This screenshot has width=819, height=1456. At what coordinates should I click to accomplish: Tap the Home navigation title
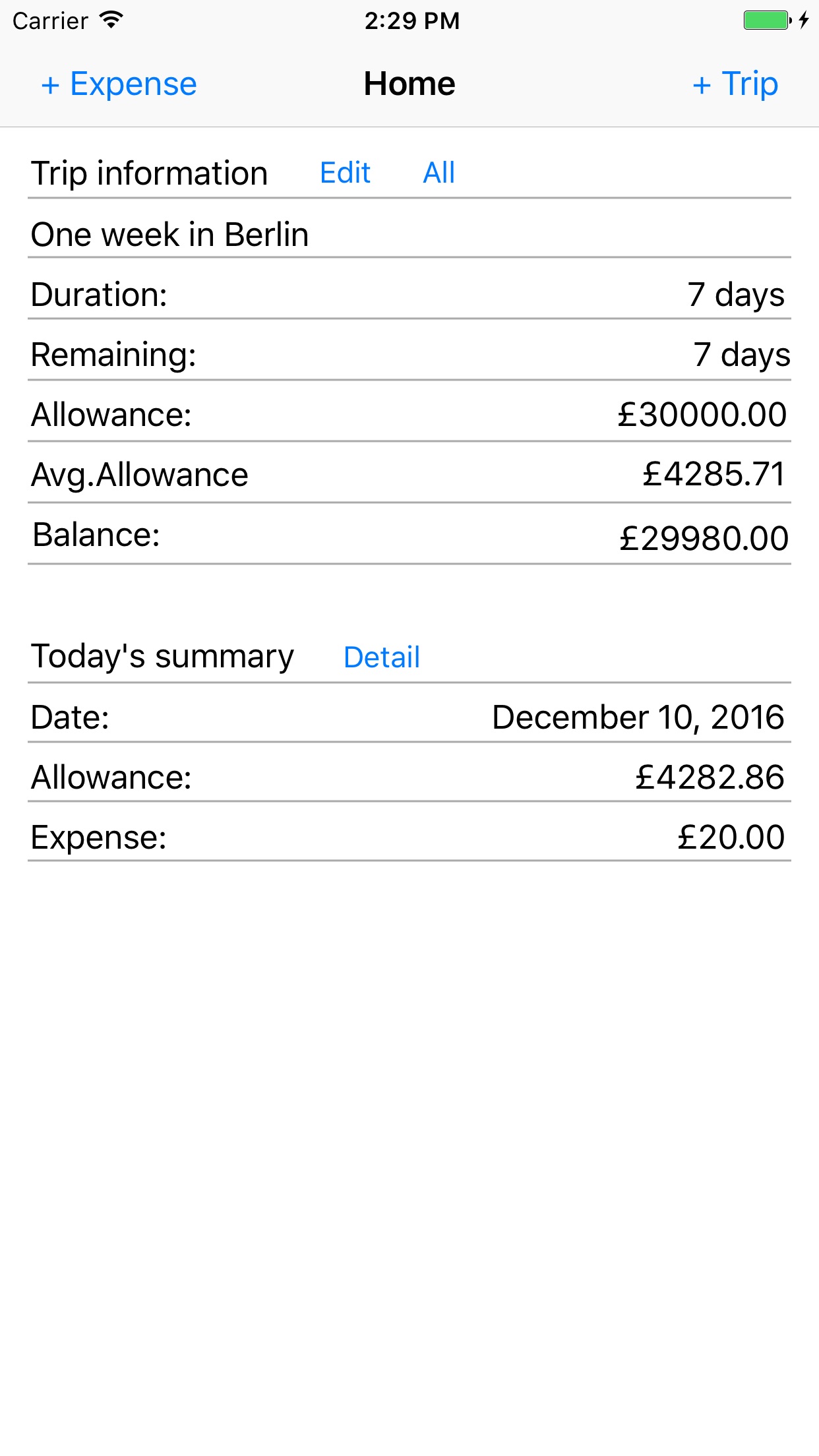pos(409,84)
